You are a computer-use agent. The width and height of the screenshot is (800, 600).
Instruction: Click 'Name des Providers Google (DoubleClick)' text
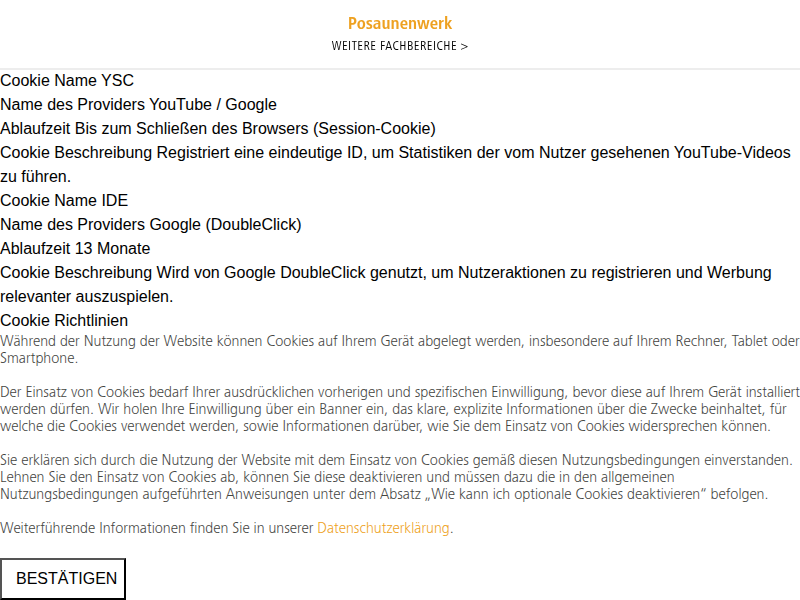click(151, 224)
